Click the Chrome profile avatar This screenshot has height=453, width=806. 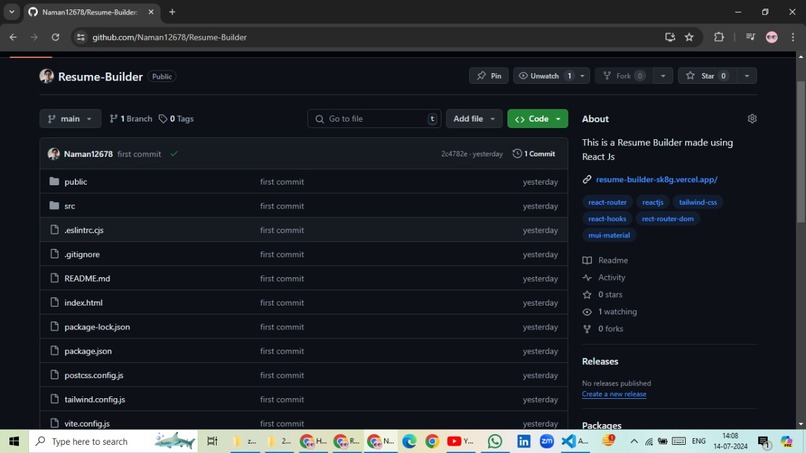[x=772, y=37]
